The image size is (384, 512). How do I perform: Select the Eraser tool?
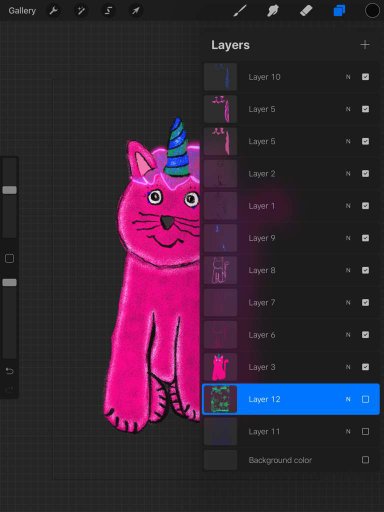click(306, 11)
